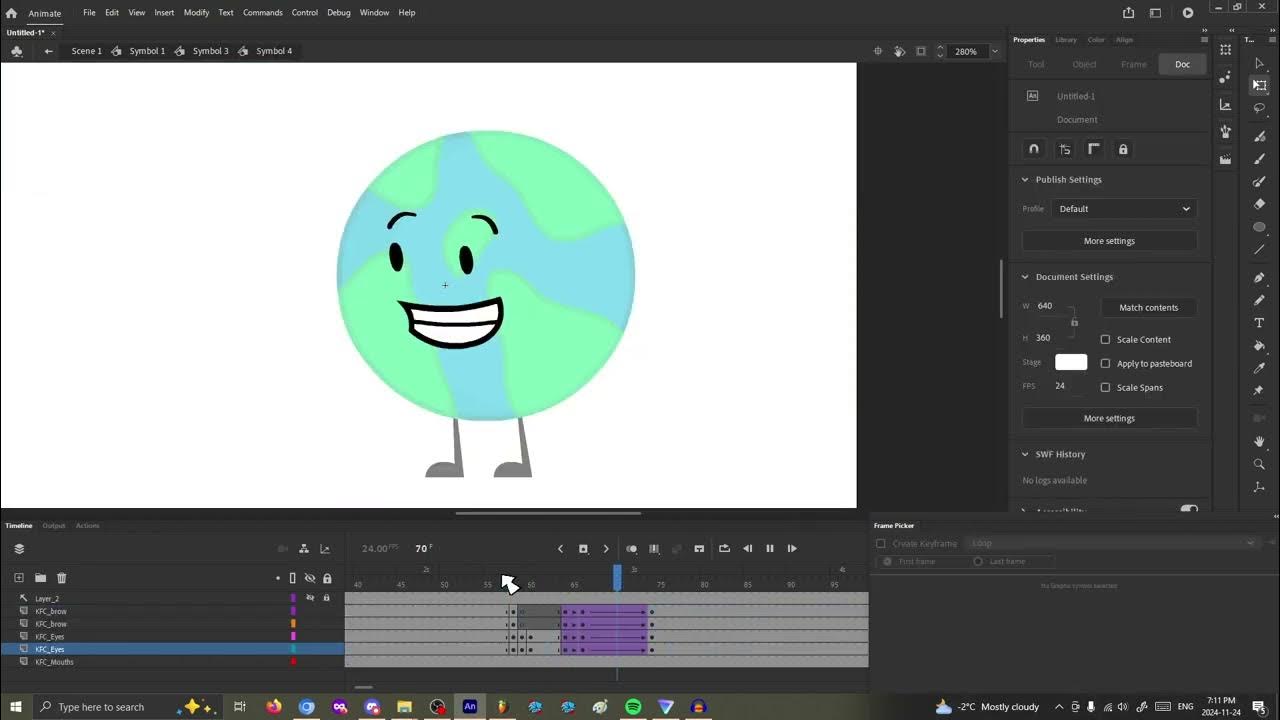Check the Apply to pasteboard option
The height and width of the screenshot is (720, 1280).
[1105, 364]
